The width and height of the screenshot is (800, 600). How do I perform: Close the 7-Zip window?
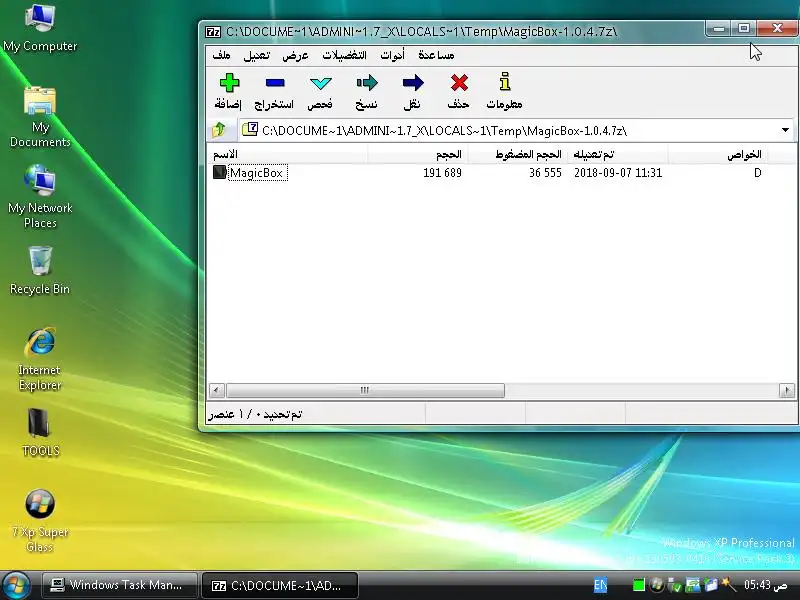click(777, 29)
